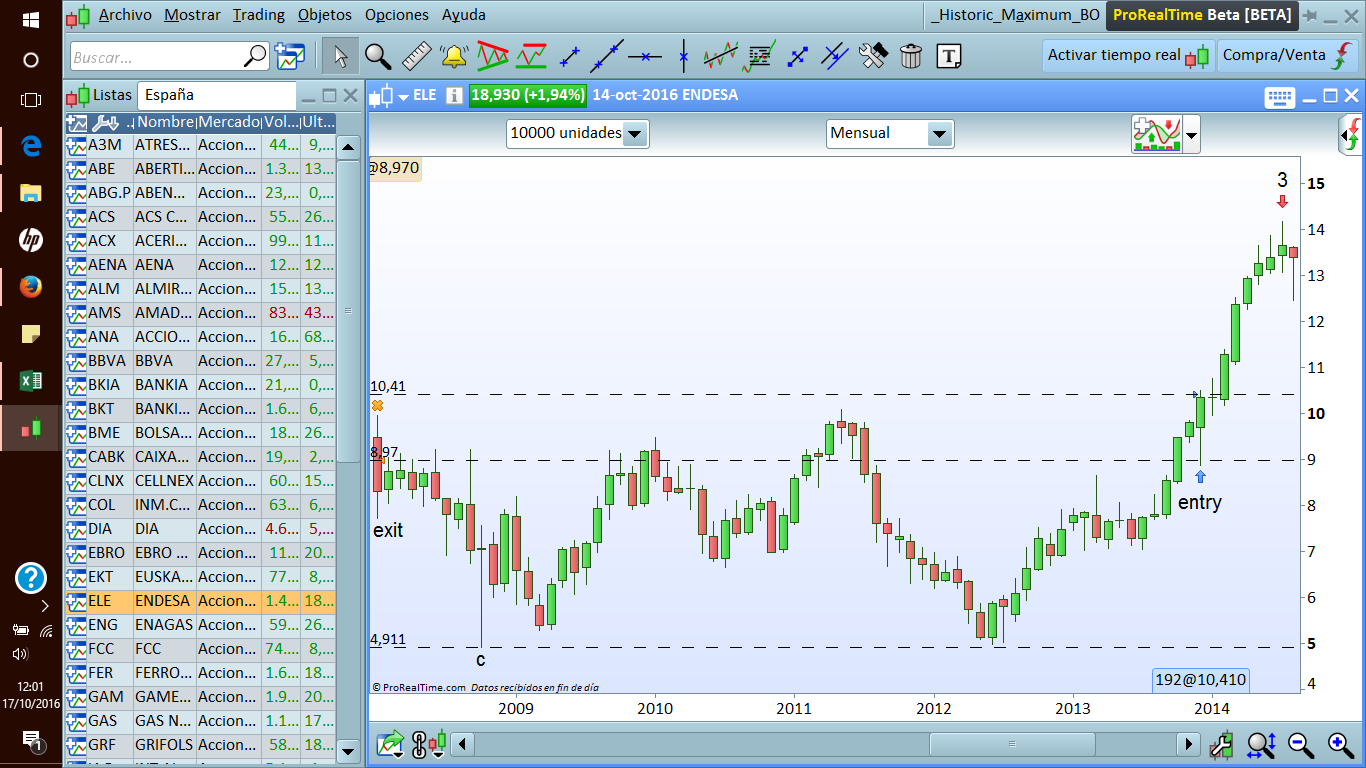The width and height of the screenshot is (1366, 768).
Task: Open chart properties wrench icon
Action: (x=1221, y=744)
